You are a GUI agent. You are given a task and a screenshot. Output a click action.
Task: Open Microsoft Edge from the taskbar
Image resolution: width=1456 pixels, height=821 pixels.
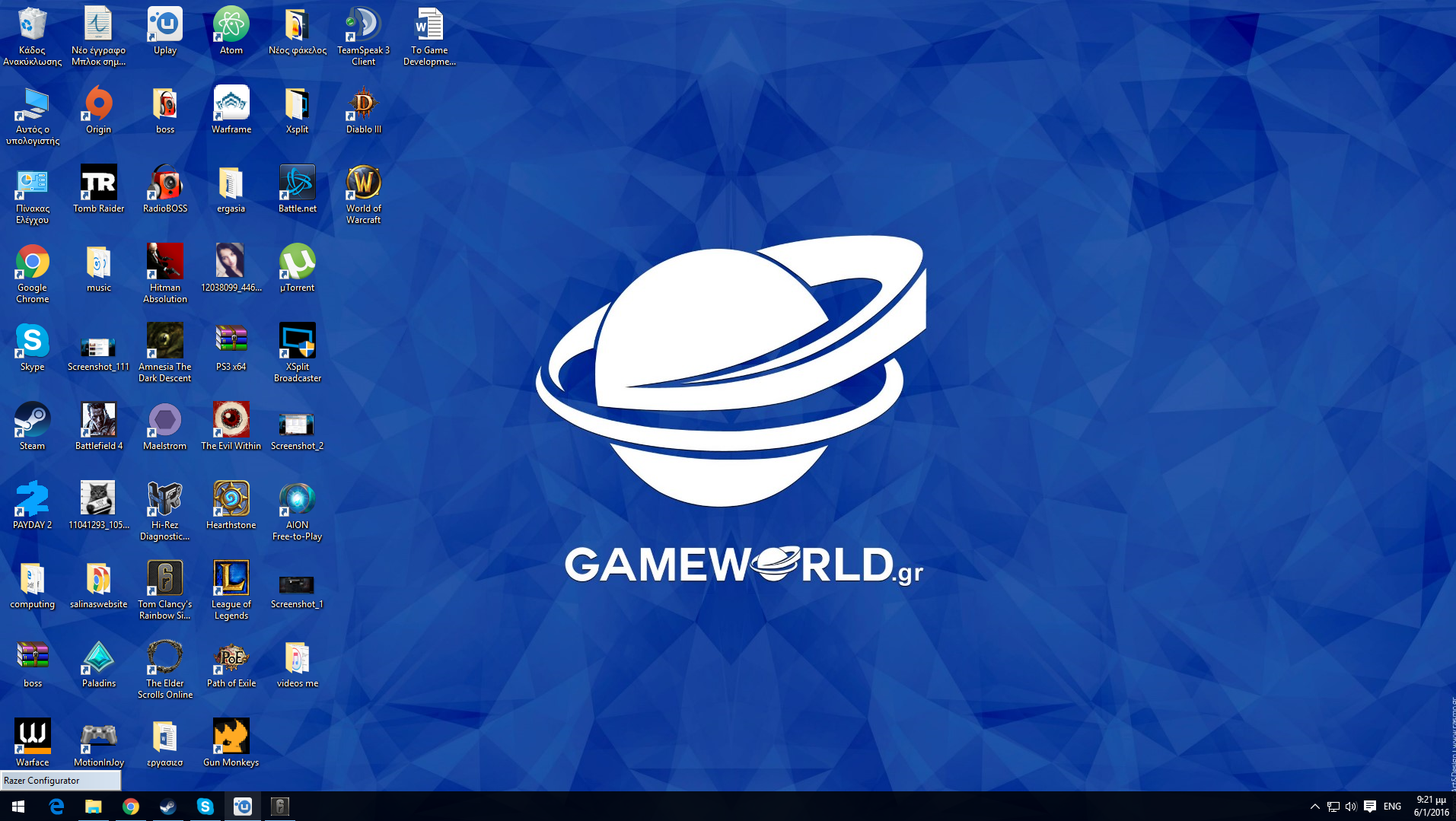(56, 807)
